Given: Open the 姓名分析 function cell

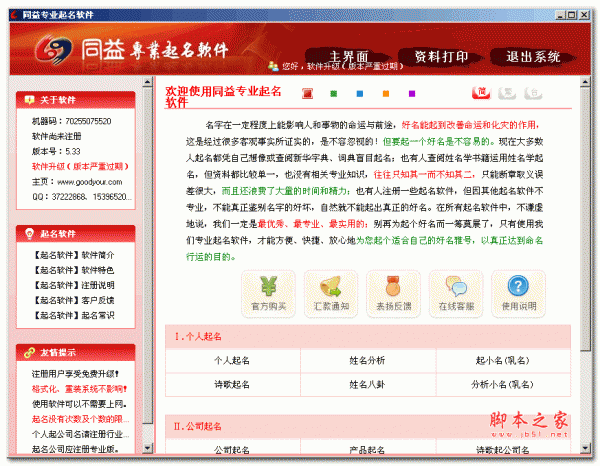Looking at the screenshot, I should (x=368, y=360).
